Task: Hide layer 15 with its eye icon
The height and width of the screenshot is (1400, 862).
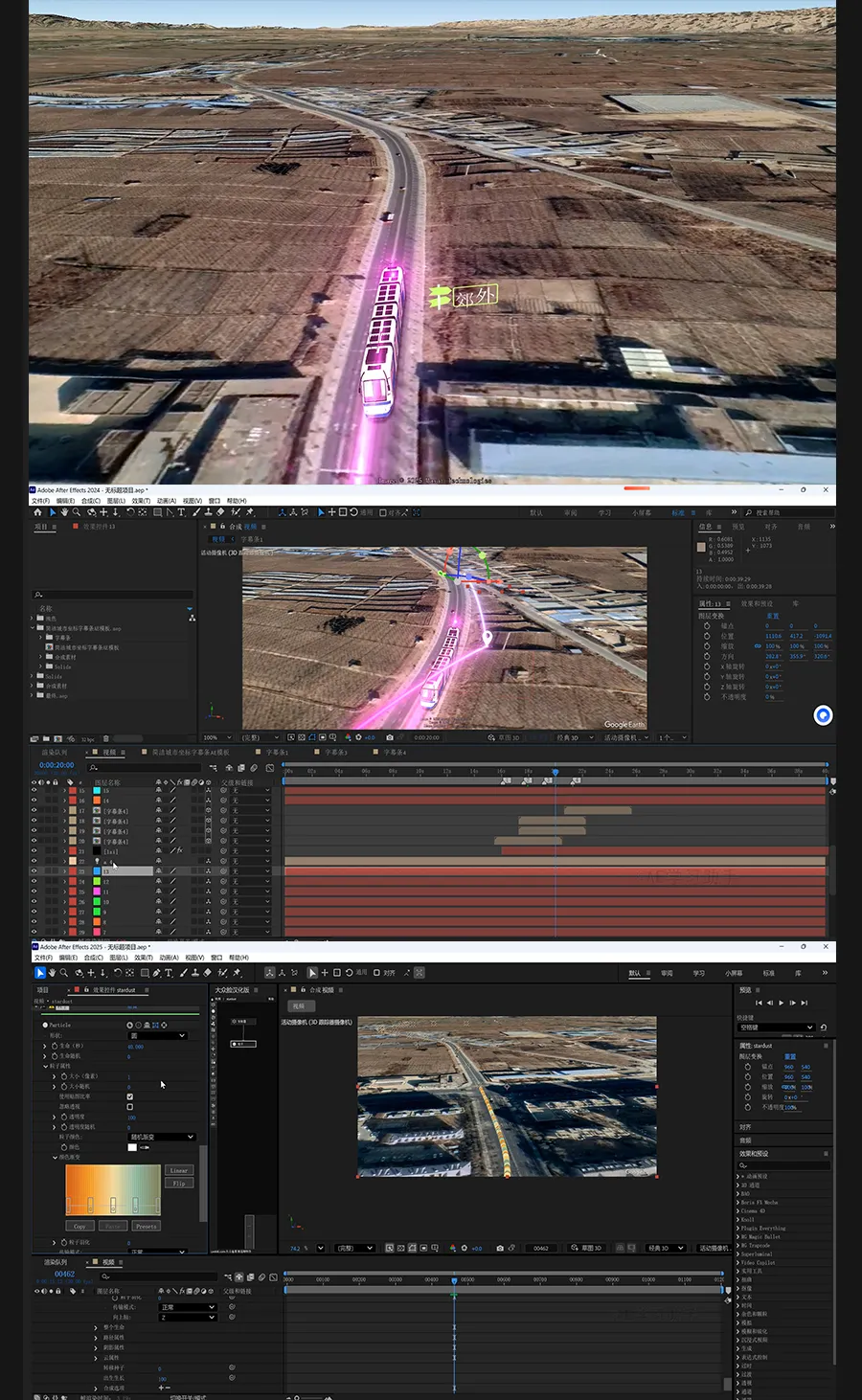Action: [x=34, y=791]
